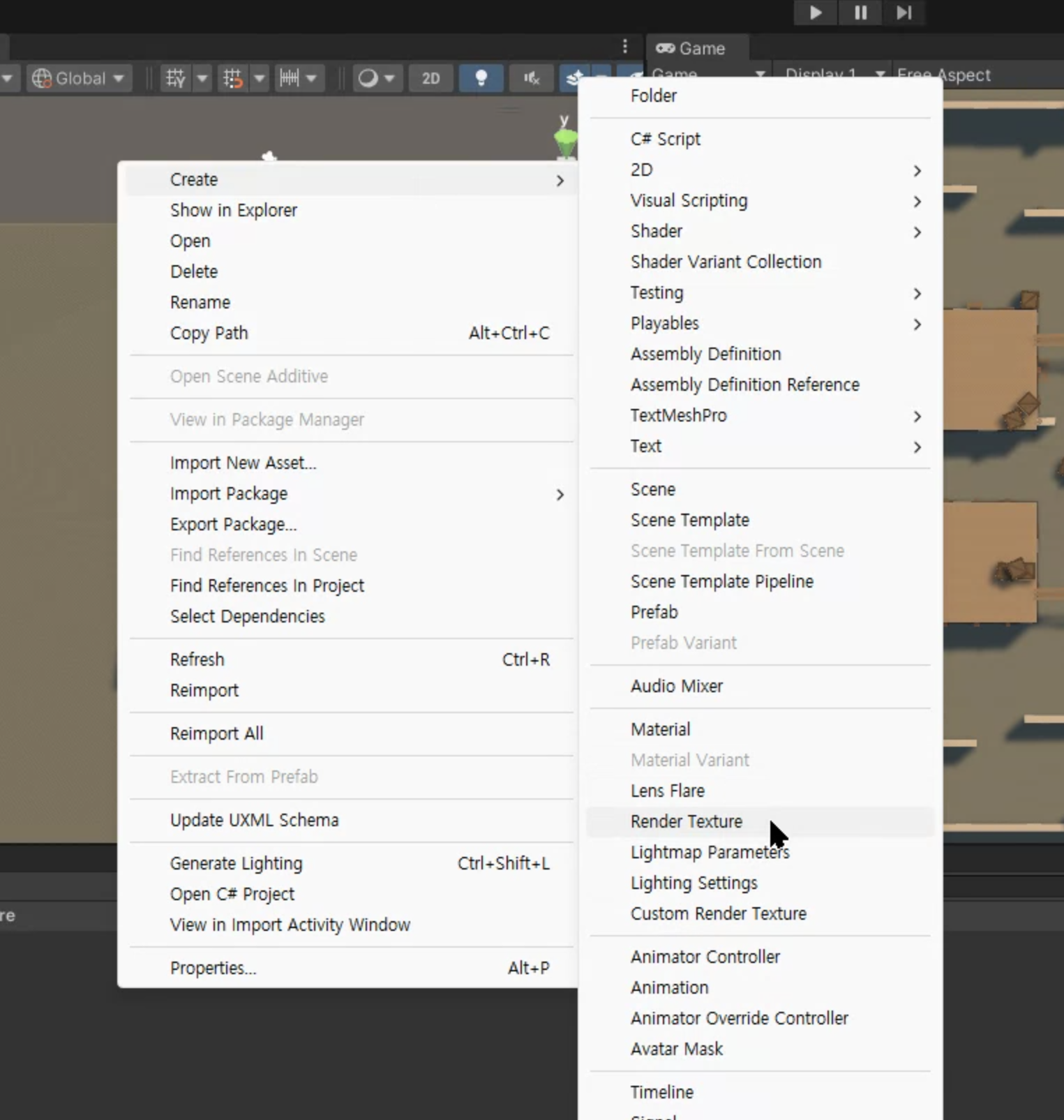
Task: Advance one frame with the Step button
Action: pos(904,13)
